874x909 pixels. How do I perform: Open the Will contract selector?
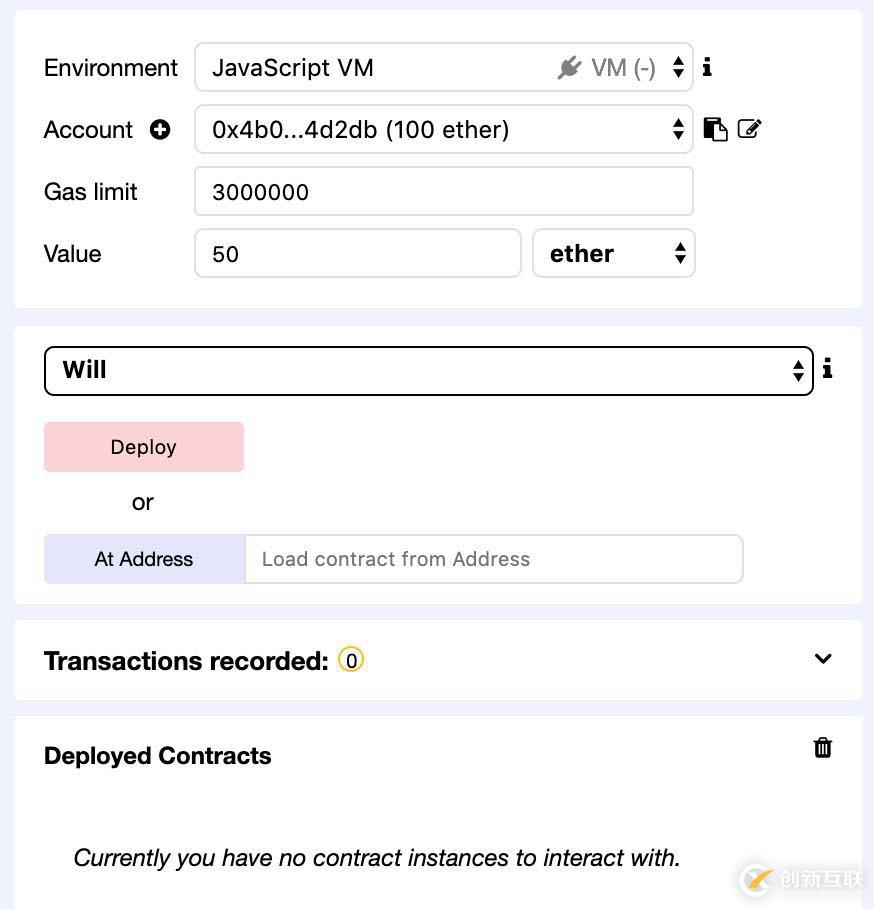428,371
